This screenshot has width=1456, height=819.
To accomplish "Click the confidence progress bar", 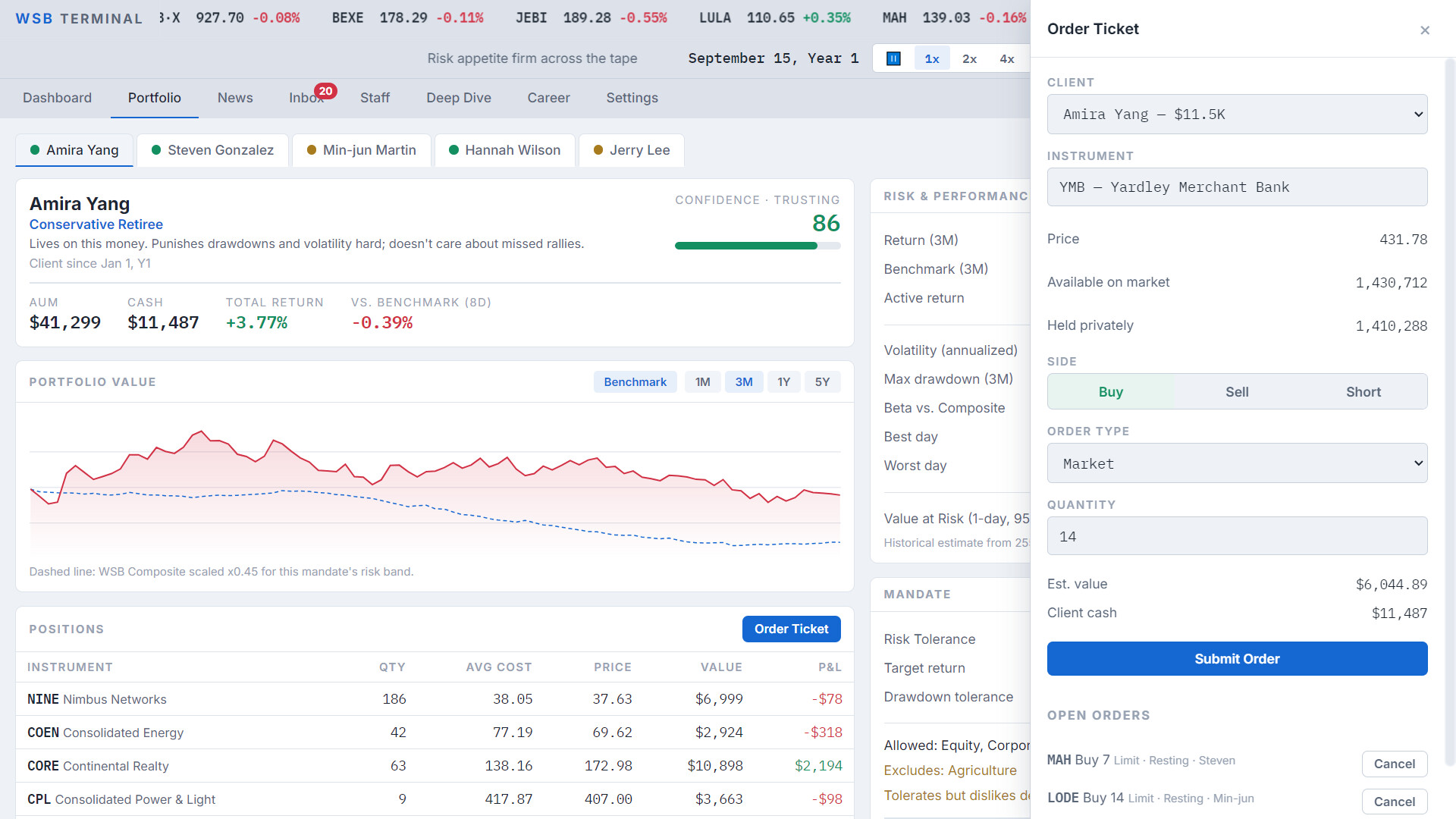I will [758, 246].
